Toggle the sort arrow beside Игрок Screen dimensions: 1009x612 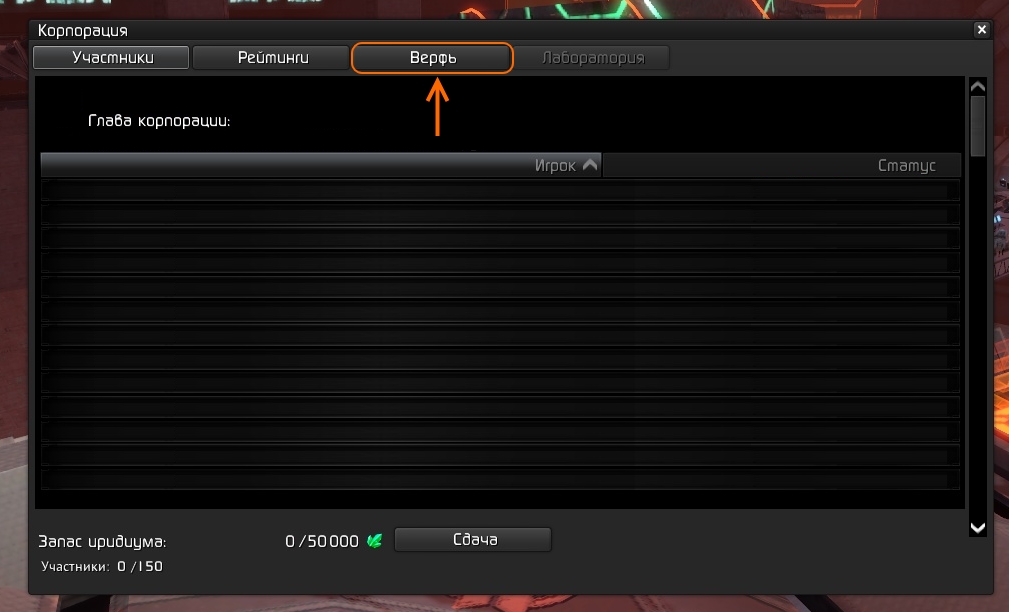[589, 165]
